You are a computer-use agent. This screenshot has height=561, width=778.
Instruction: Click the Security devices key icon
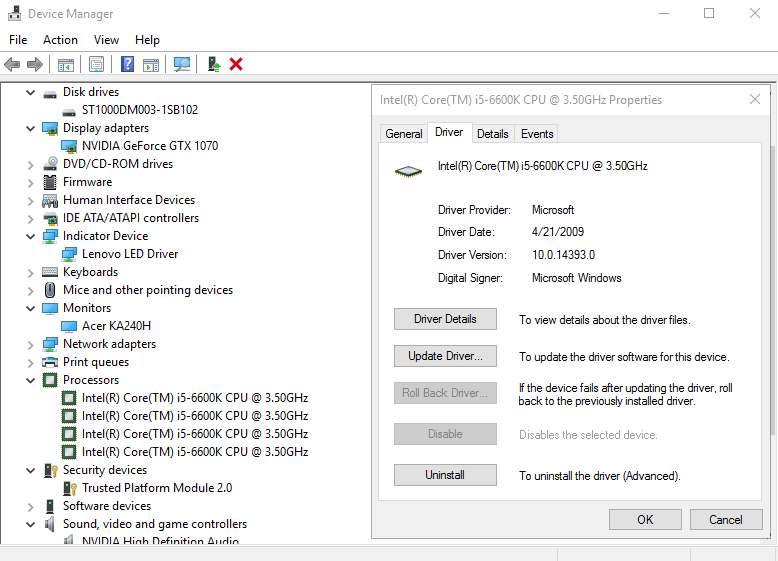click(x=51, y=470)
